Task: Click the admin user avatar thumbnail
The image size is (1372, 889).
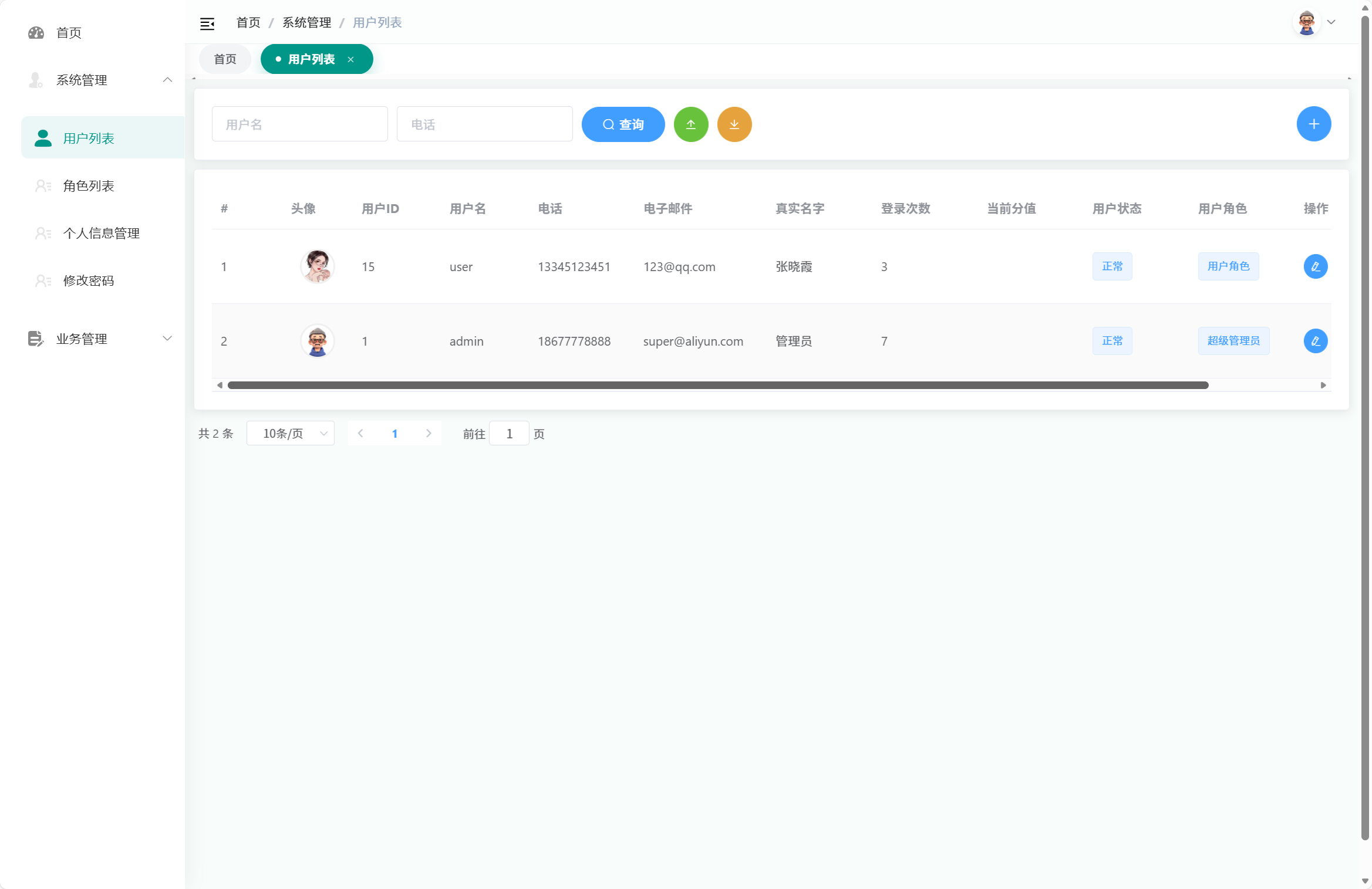Action: (318, 341)
